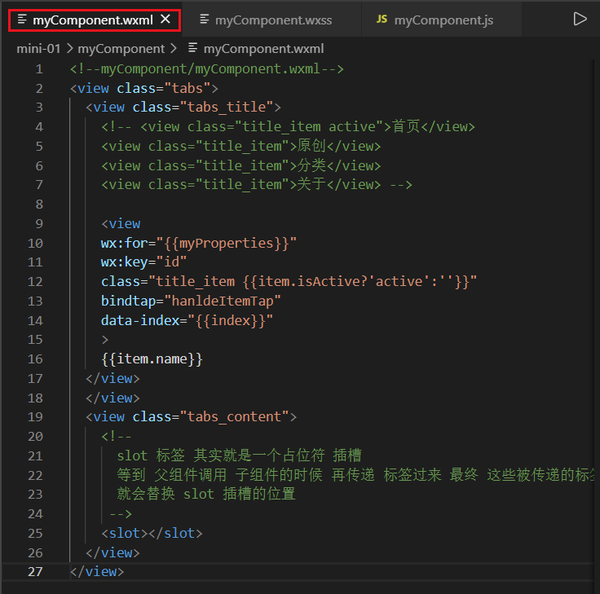Screen dimensions: 600x594
Task: Click the file icon on myComponent.wxml tab
Action: click(x=22, y=19)
